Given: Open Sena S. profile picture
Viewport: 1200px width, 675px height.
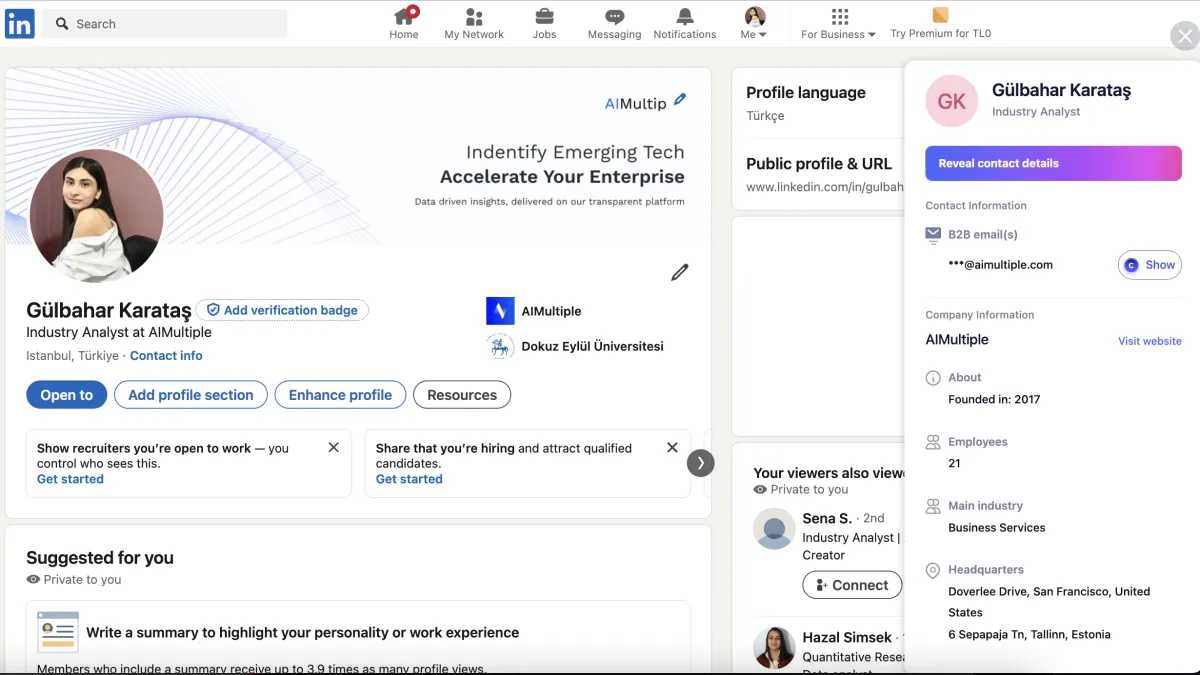Looking at the screenshot, I should pos(774,529).
